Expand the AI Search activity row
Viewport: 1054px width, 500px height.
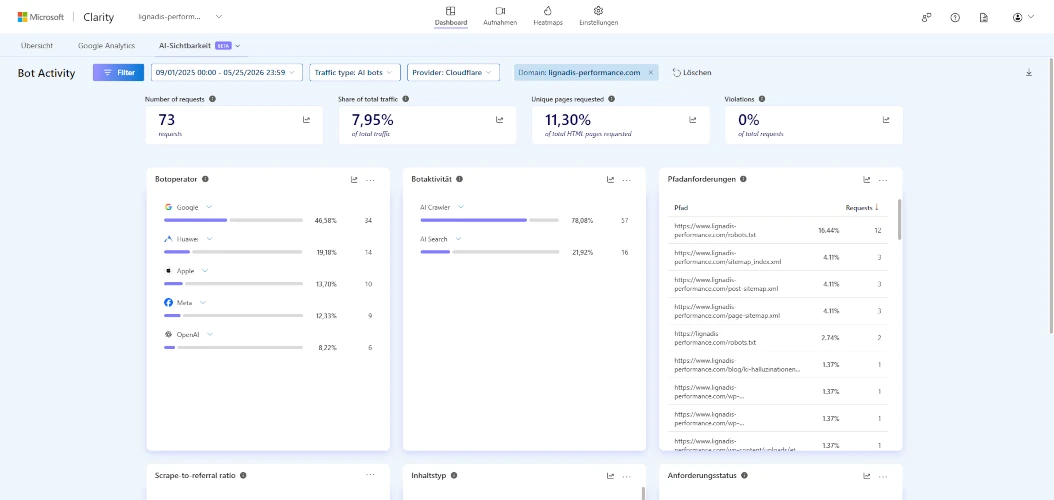458,239
